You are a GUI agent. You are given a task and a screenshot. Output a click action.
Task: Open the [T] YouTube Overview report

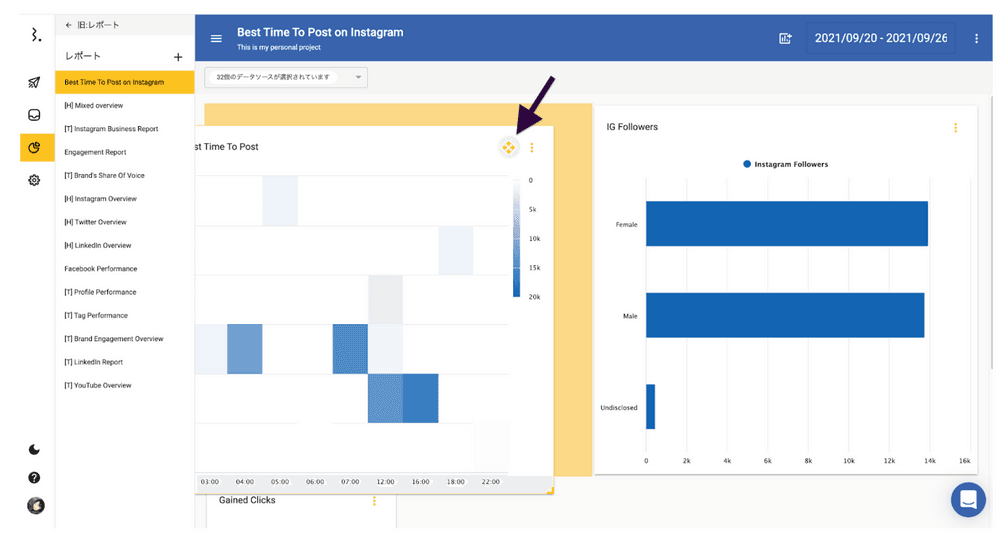pyautogui.click(x=97, y=385)
